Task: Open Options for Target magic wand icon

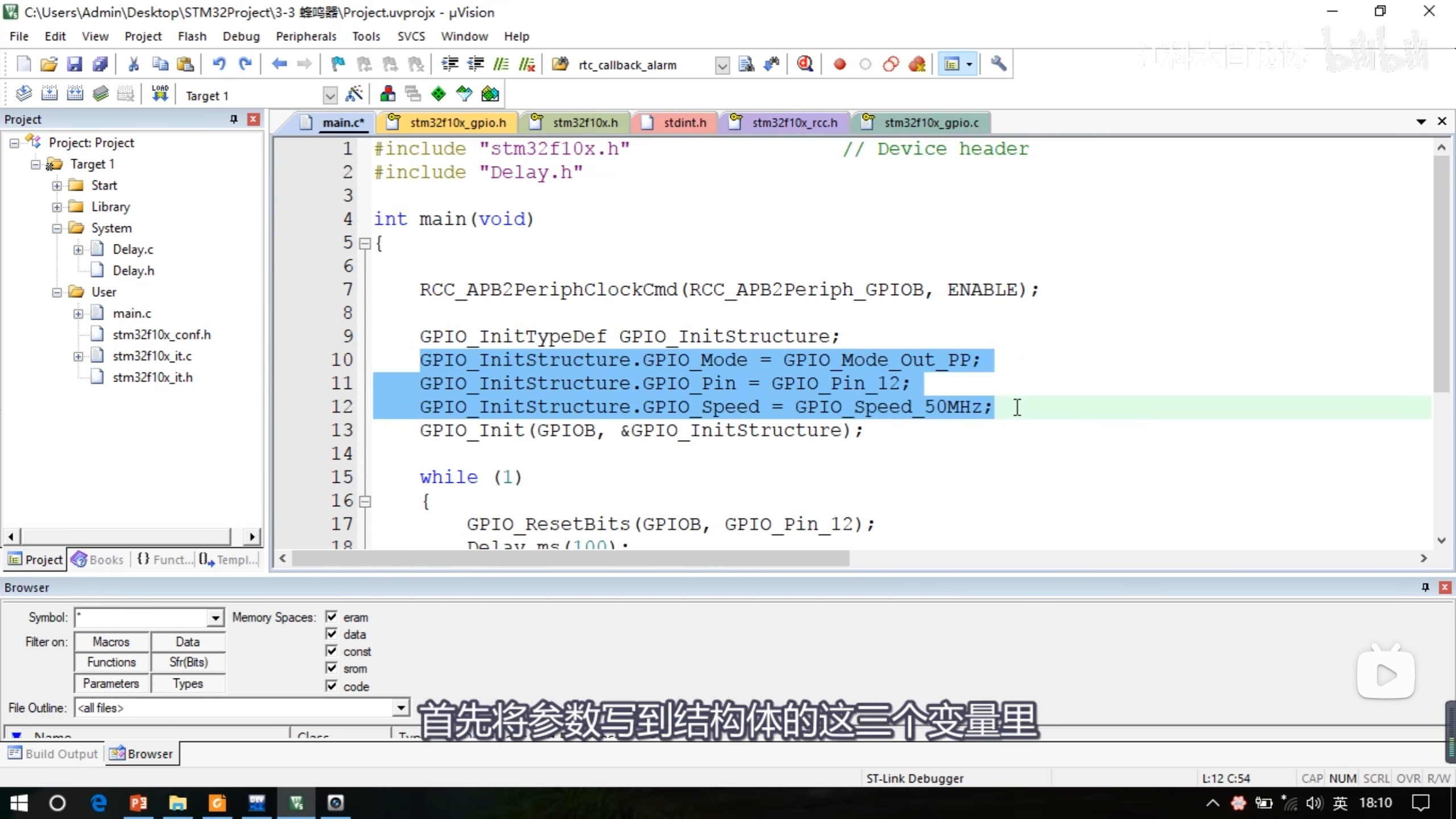Action: tap(354, 94)
